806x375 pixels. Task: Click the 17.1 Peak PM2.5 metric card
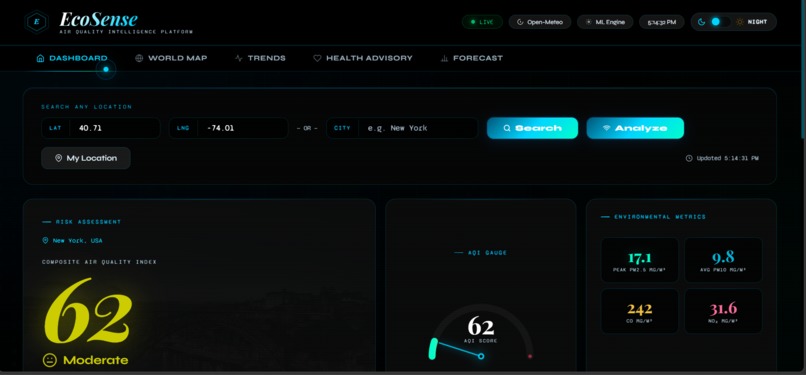tap(639, 260)
